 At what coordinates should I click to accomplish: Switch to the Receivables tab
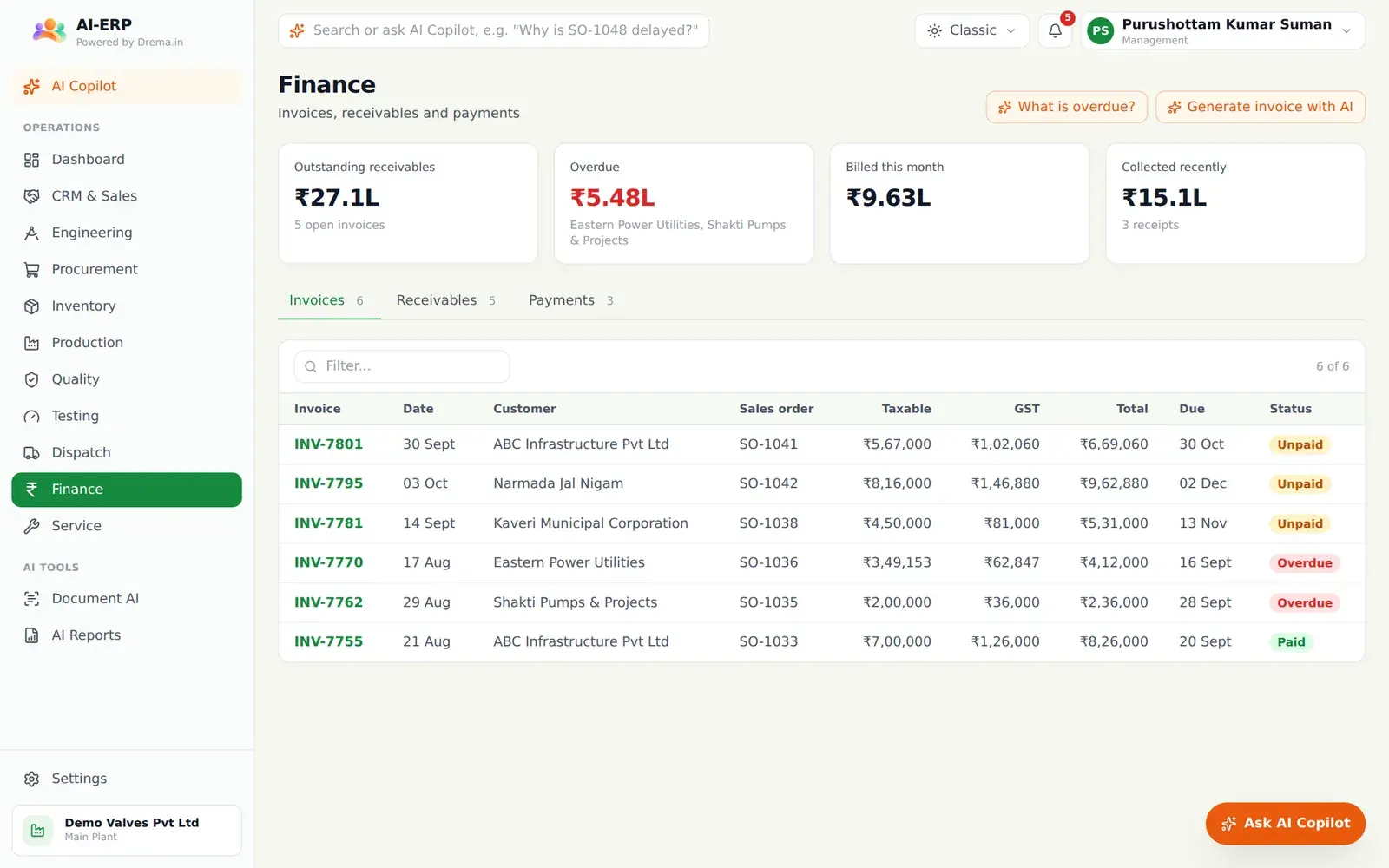[446, 300]
